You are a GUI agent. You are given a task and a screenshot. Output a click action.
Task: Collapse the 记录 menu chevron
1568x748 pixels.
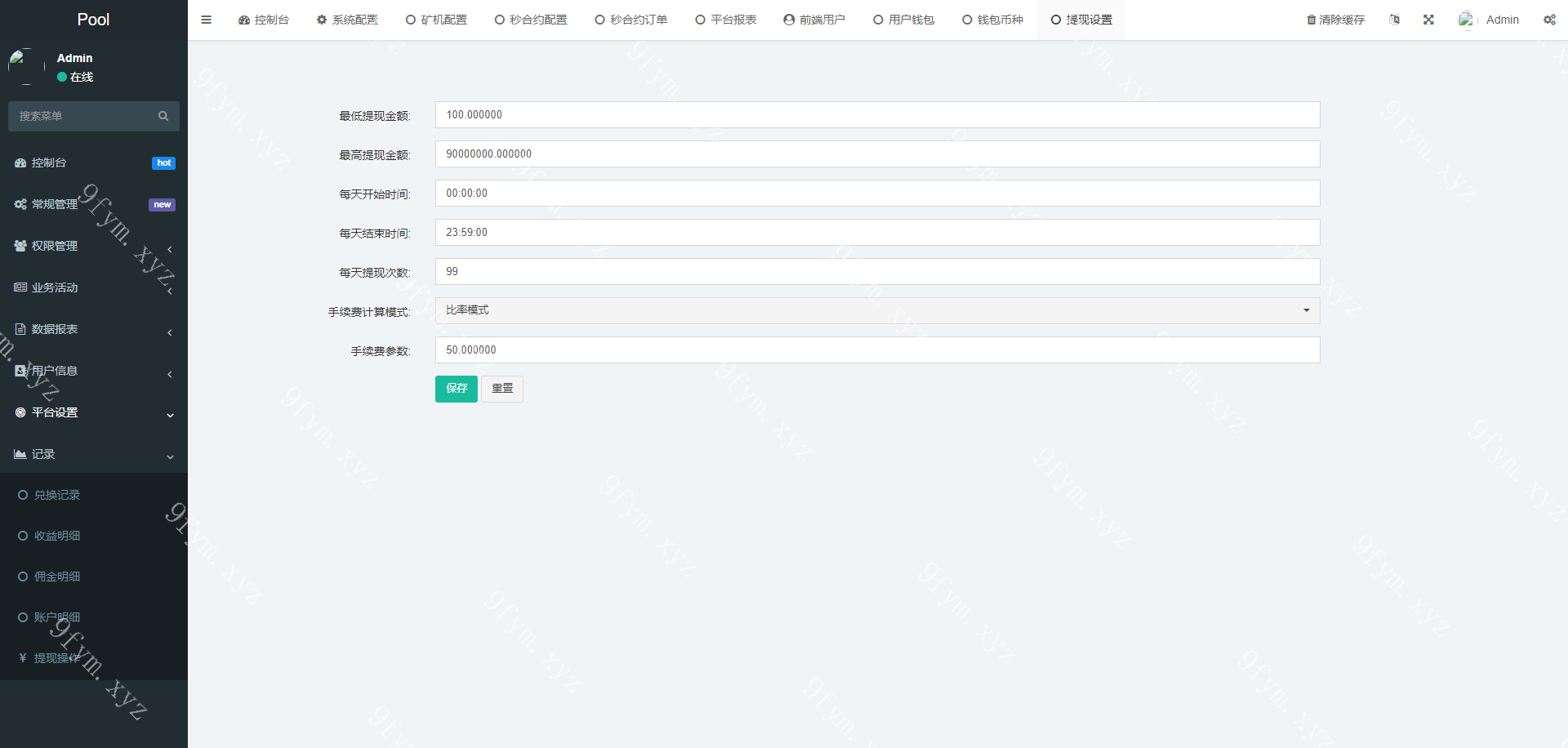(170, 457)
